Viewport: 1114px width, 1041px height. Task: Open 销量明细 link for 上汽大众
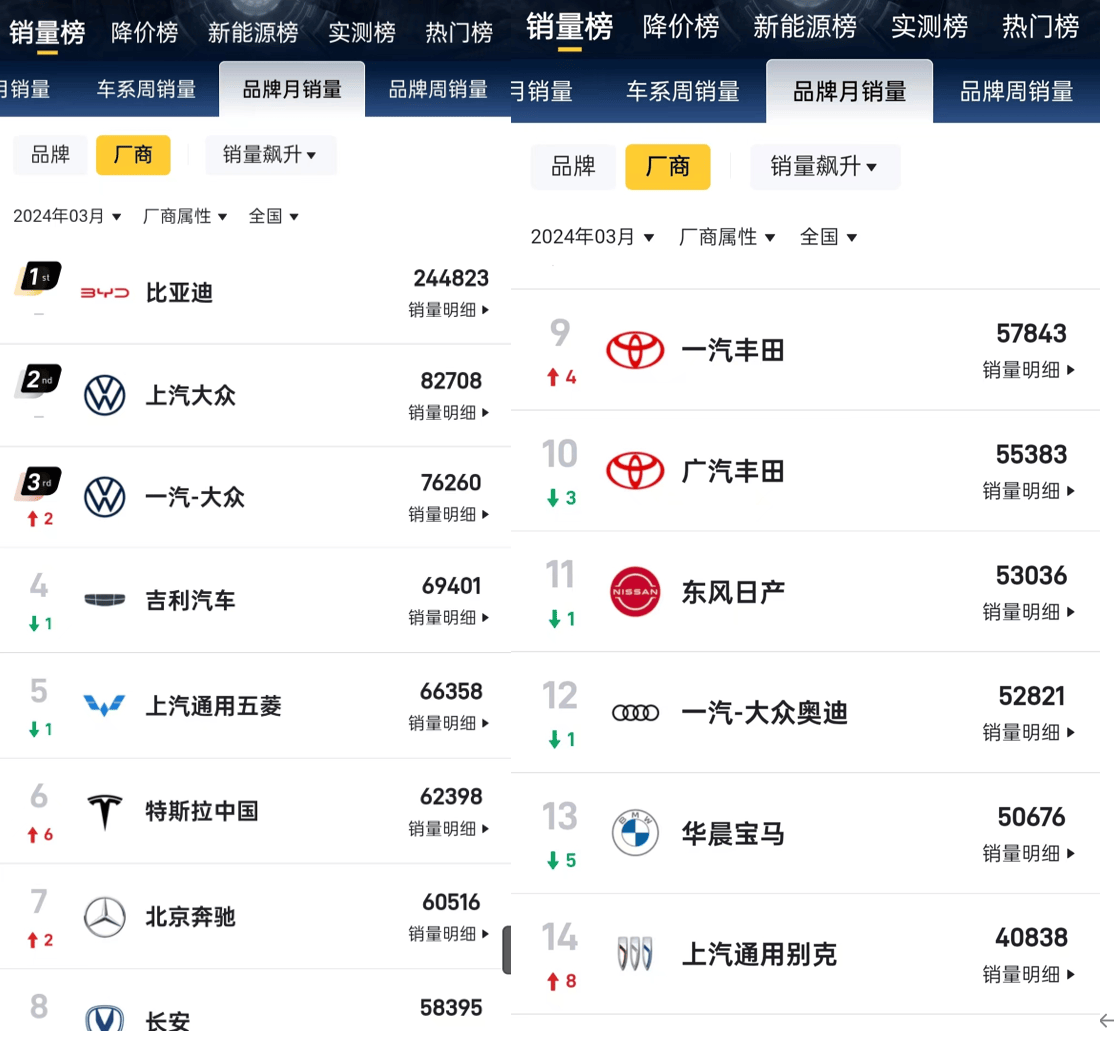pyautogui.click(x=449, y=412)
